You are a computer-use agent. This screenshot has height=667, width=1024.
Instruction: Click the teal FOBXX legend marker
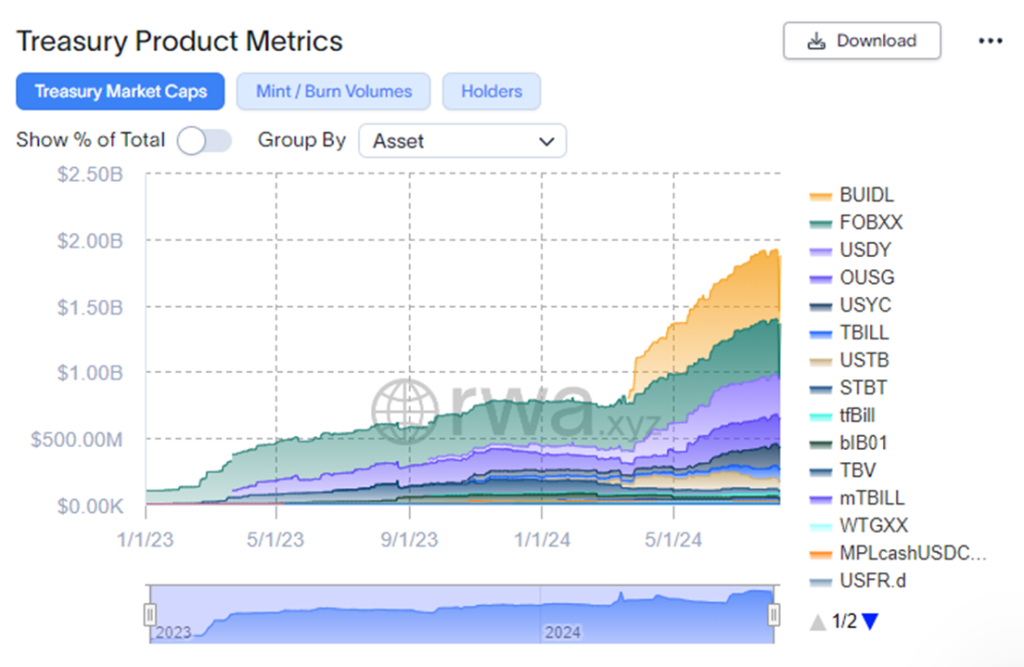coord(822,222)
